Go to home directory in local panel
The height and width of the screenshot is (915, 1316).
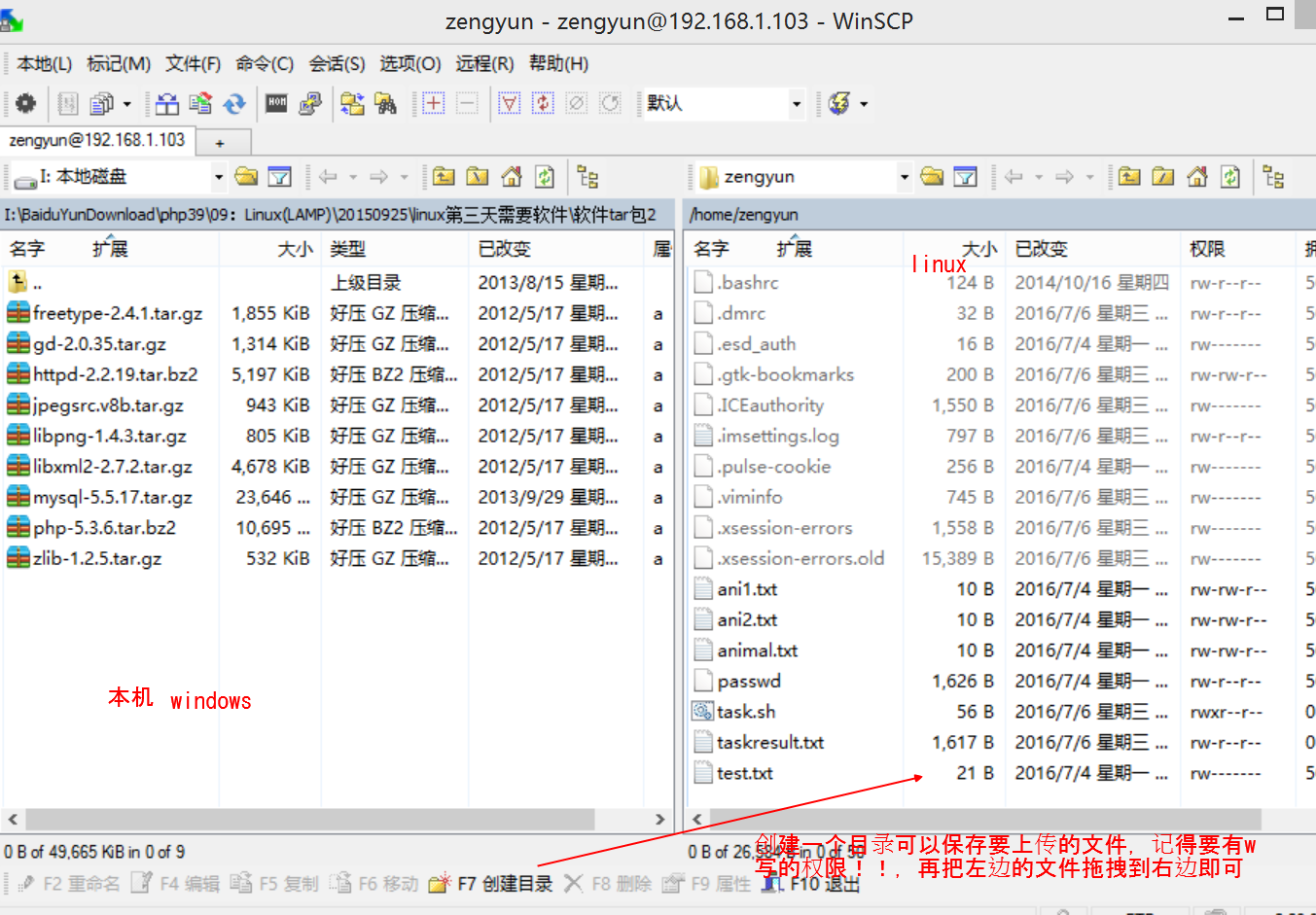click(511, 176)
